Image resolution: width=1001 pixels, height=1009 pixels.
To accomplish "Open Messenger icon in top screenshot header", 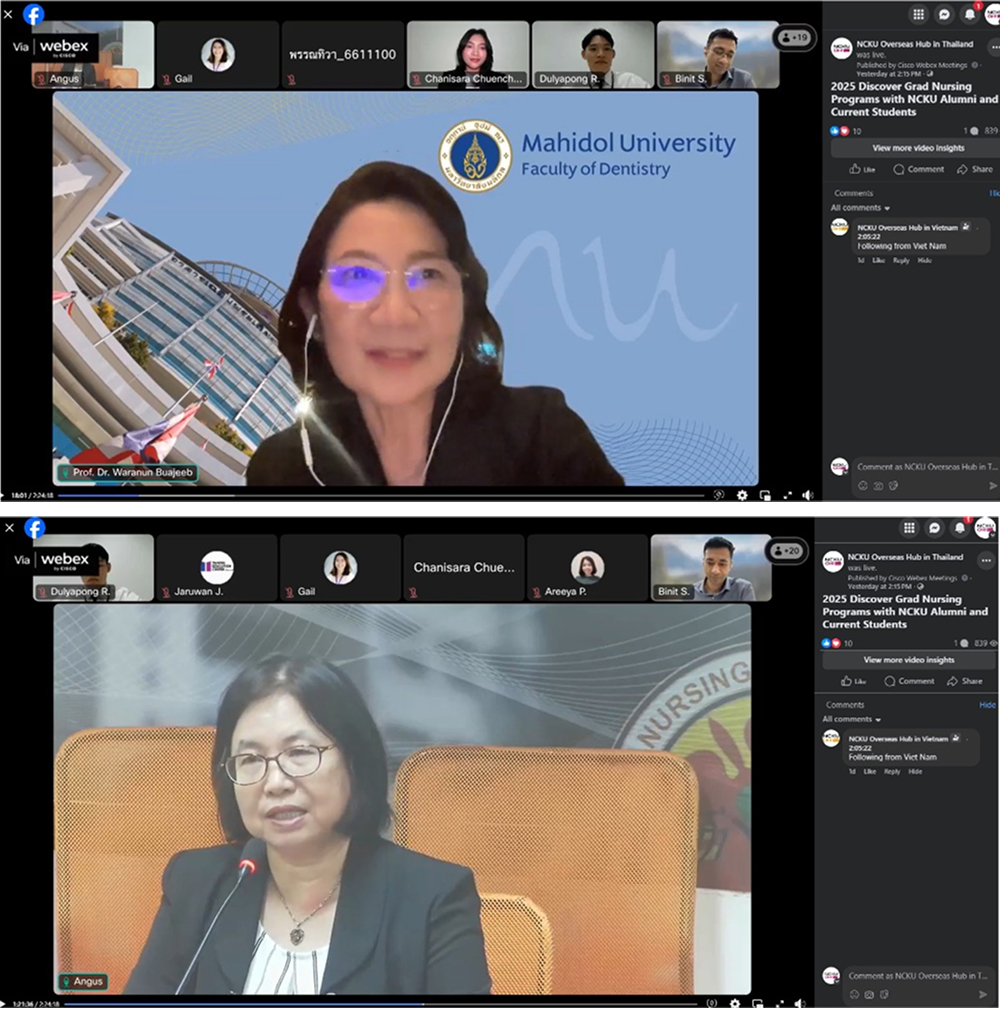I will point(944,14).
